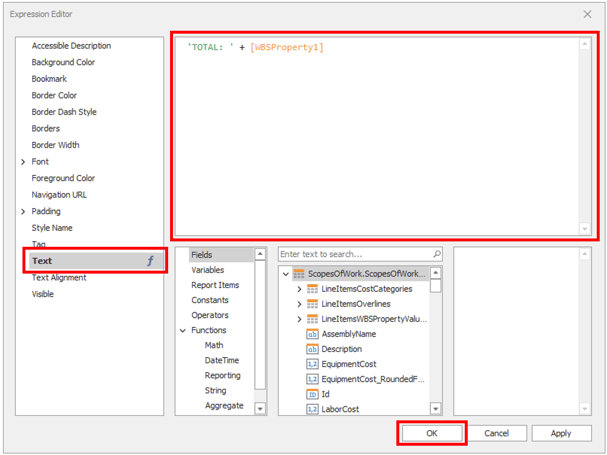Click in the expression text editor
607x455 pixels.
coord(377,136)
